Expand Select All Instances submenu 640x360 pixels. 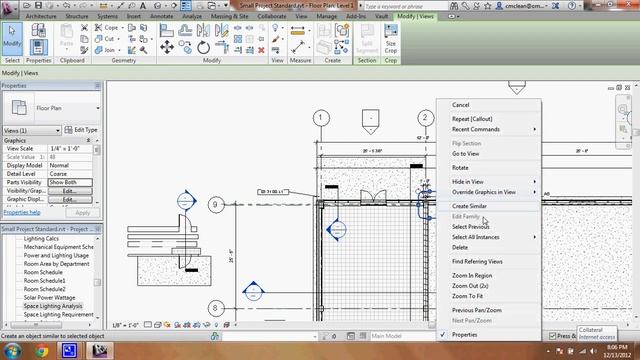point(489,237)
